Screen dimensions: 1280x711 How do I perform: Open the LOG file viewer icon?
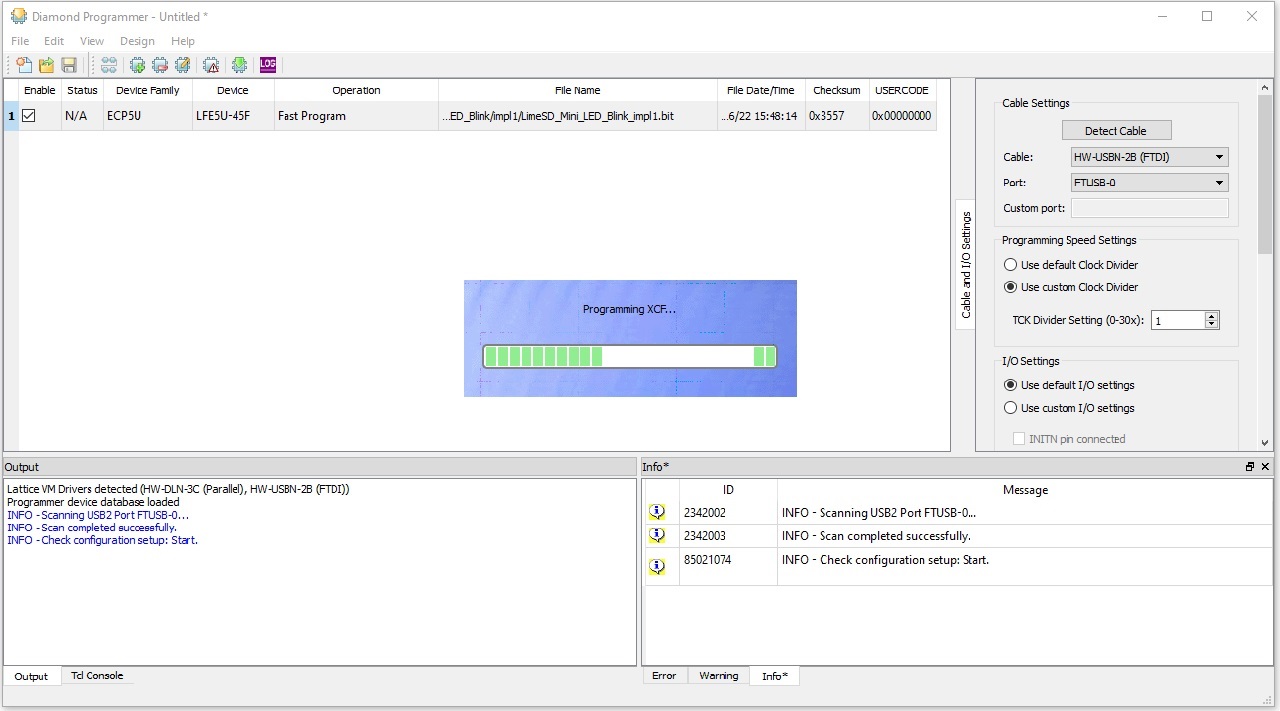(x=267, y=65)
